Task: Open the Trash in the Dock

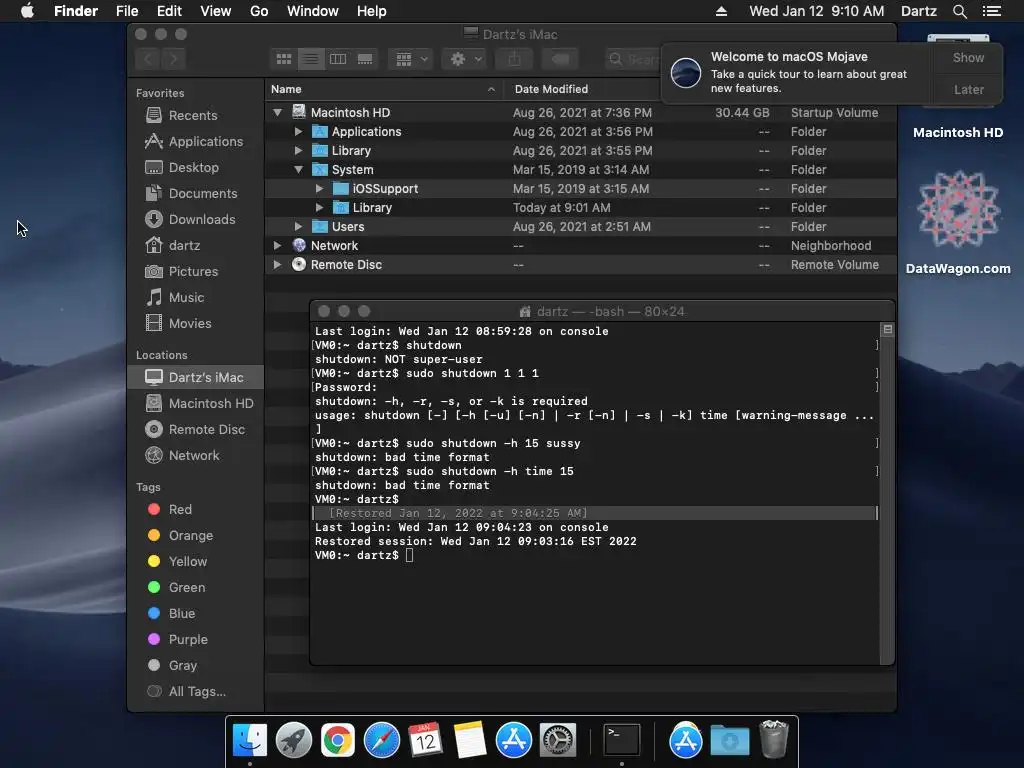Action: pyautogui.click(x=774, y=740)
